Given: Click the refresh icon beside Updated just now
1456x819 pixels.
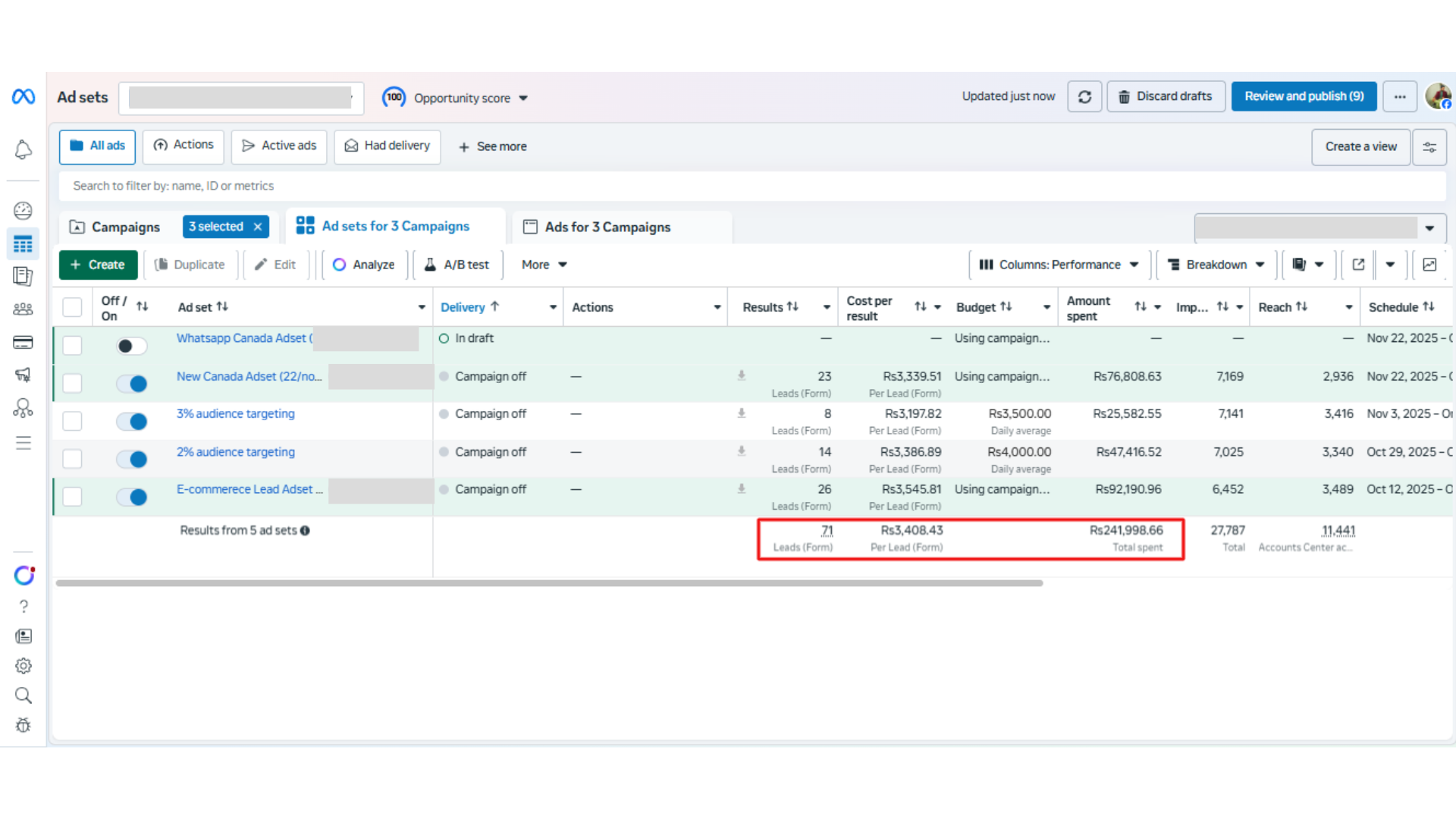Looking at the screenshot, I should pos(1084,97).
